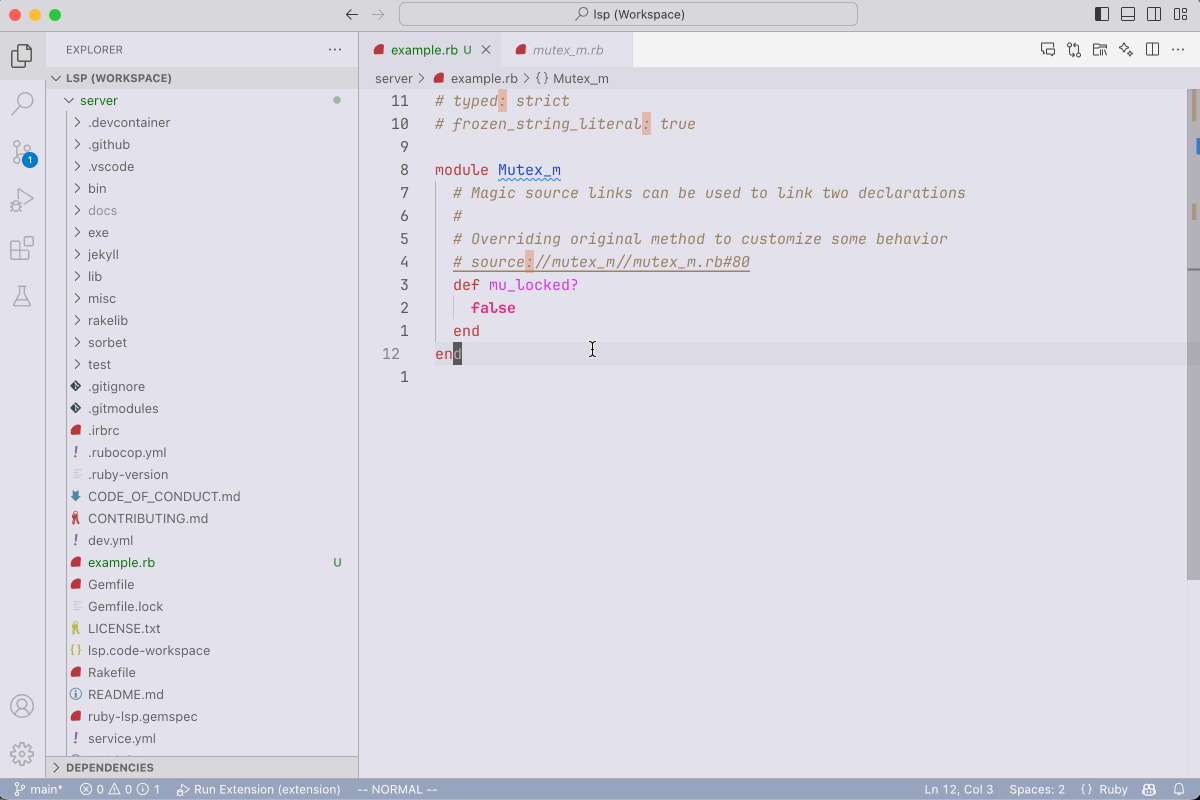Expand the docs folder
The height and width of the screenshot is (800, 1200).
(202, 210)
